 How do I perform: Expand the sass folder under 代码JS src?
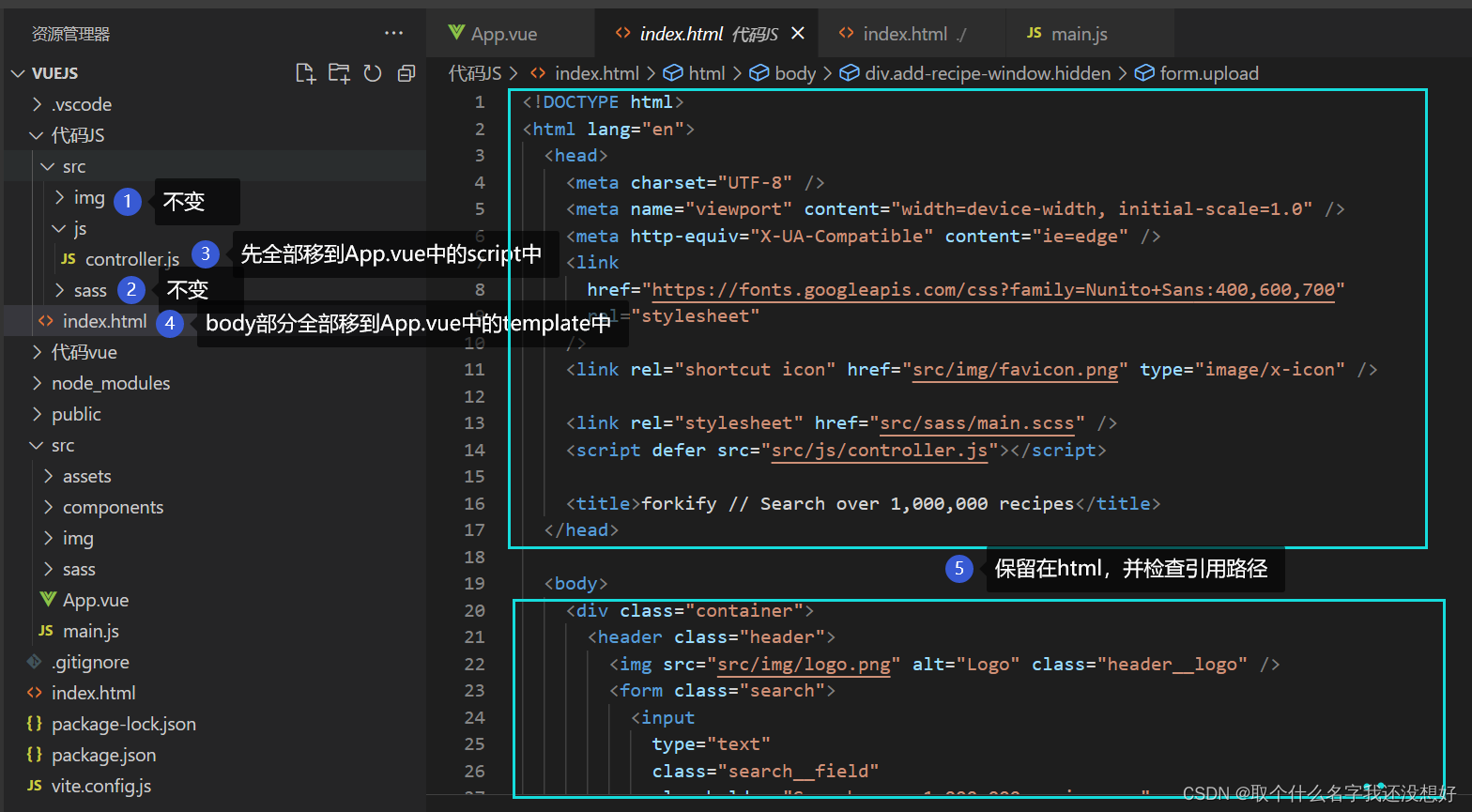(60, 290)
